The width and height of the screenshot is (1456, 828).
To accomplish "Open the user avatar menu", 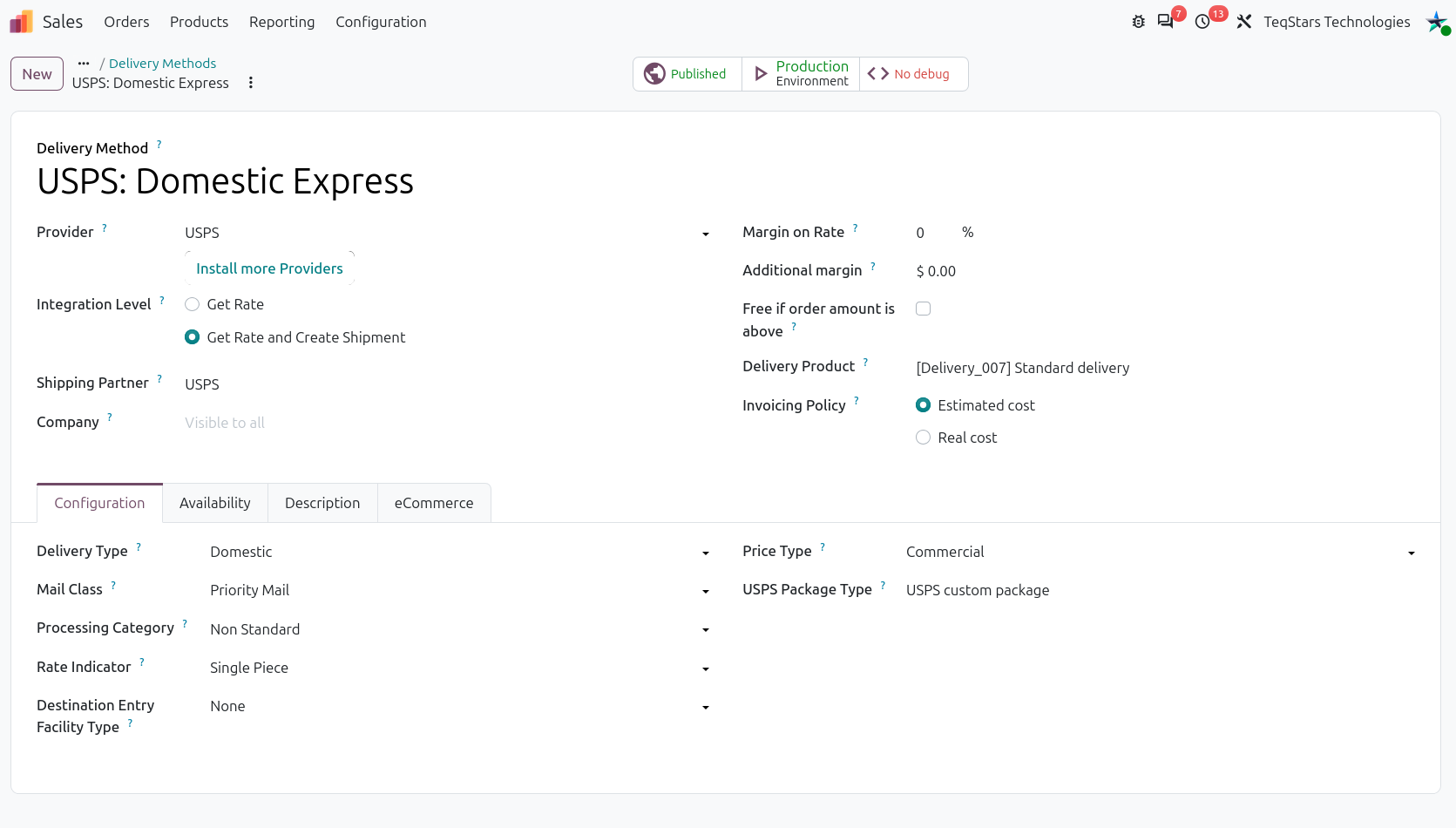I will 1438,22.
